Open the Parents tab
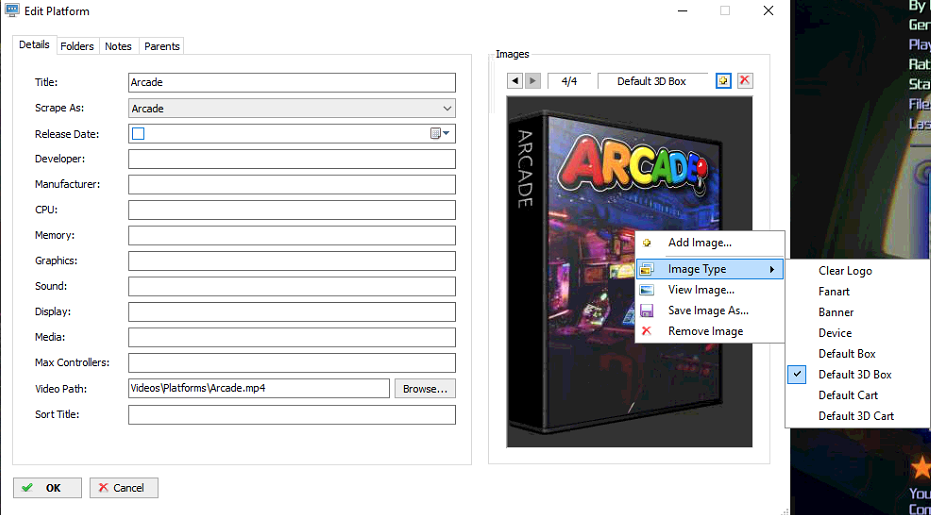Screen dimensions: 931x515 point(162,46)
